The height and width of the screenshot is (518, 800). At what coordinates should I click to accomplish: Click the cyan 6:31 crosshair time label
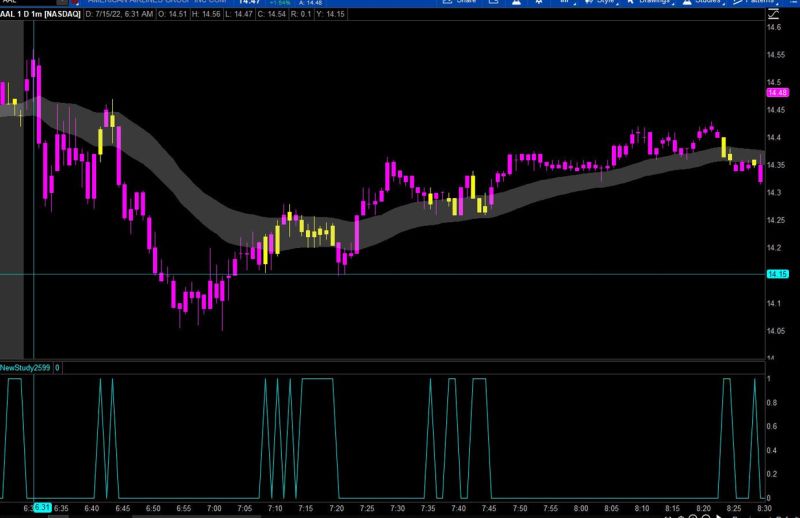[x=42, y=508]
